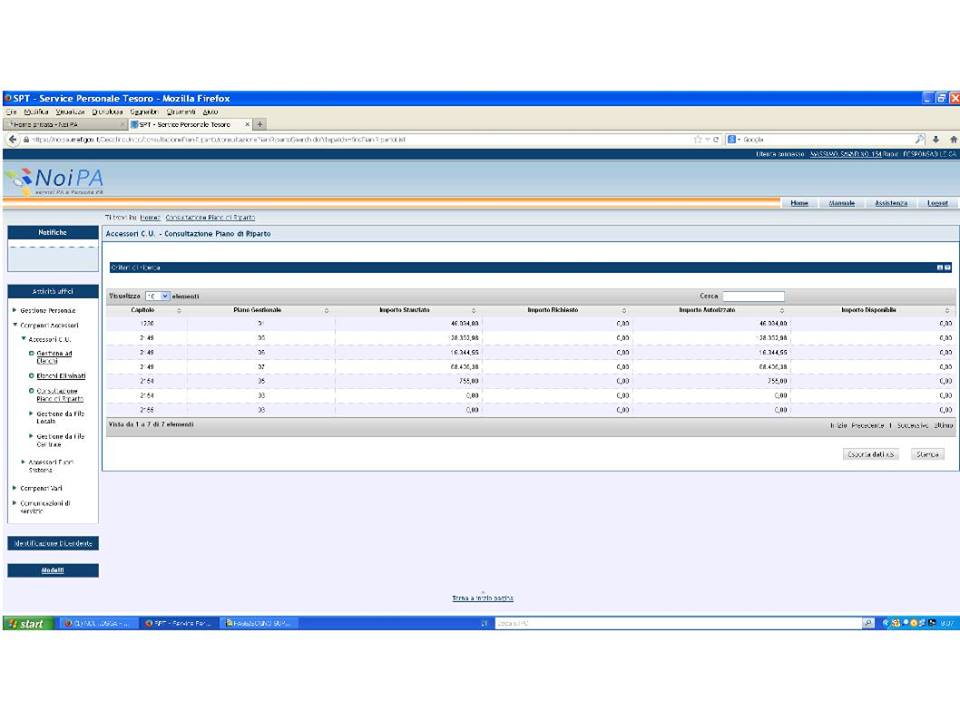Viewport: 960px width, 720px height.
Task: Click the Esporta dati xls button
Action: pos(872,454)
